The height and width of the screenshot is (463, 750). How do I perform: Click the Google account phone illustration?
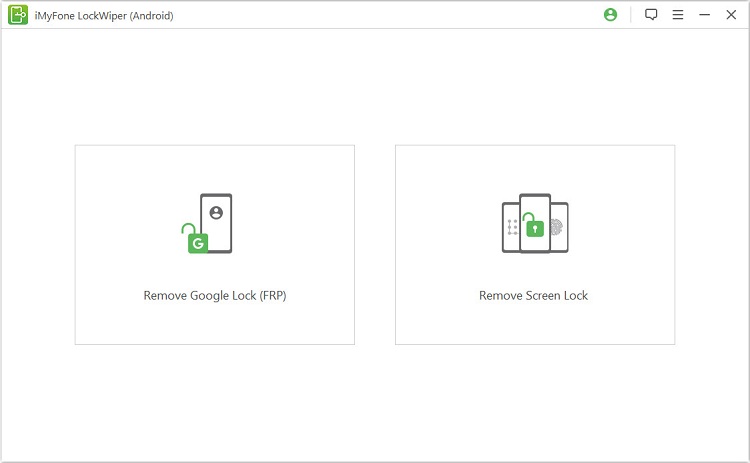pos(216,222)
